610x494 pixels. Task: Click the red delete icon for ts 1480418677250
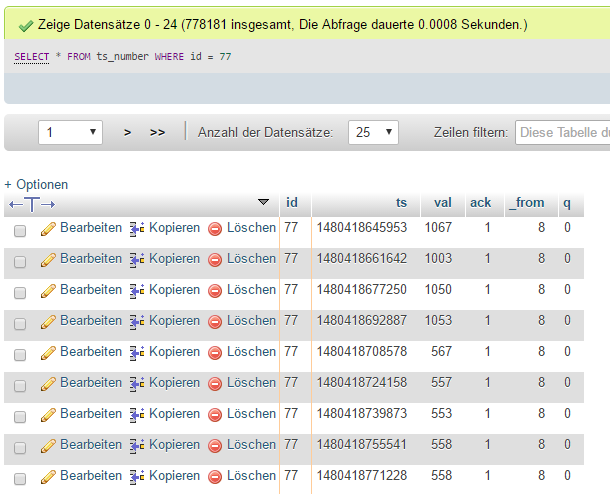click(215, 291)
